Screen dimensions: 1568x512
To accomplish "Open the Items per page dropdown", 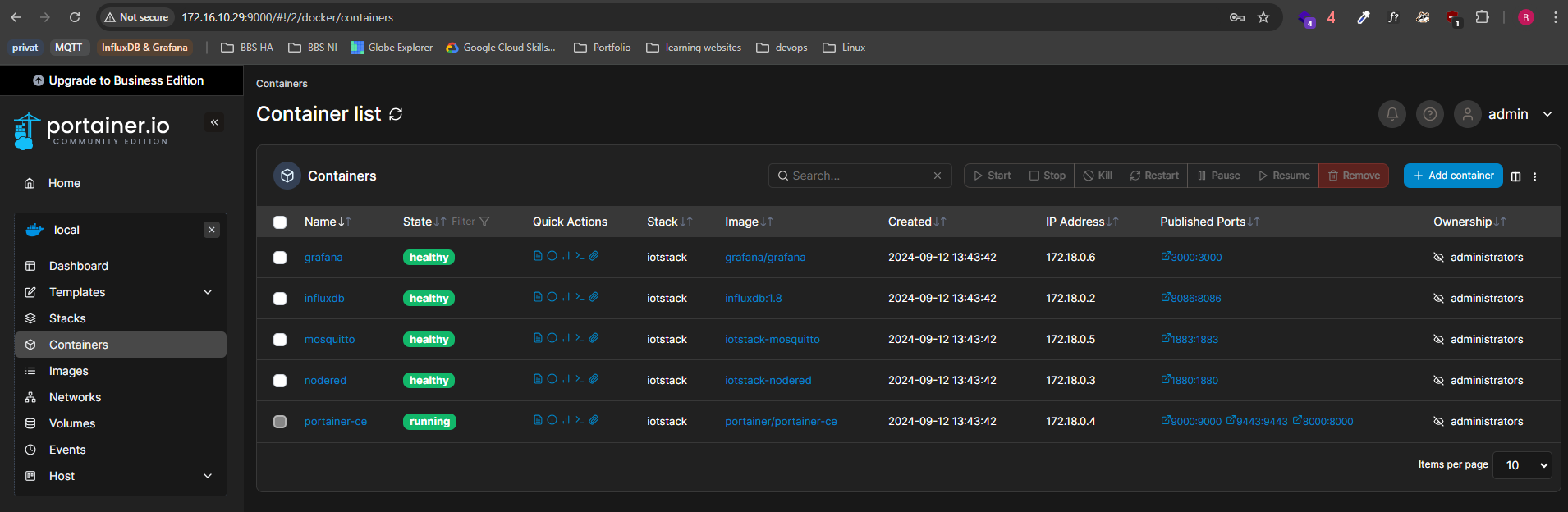I will (1522, 465).
